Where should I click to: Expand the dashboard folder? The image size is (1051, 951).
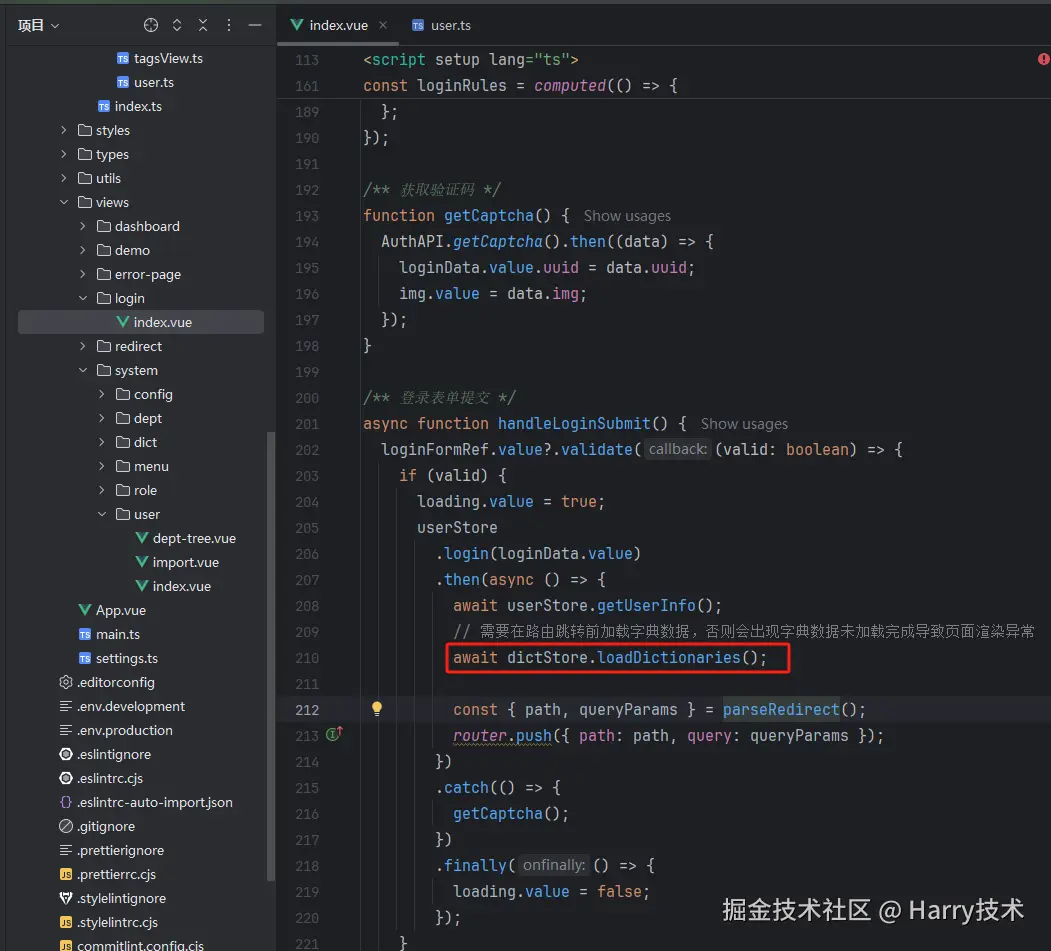click(x=82, y=226)
